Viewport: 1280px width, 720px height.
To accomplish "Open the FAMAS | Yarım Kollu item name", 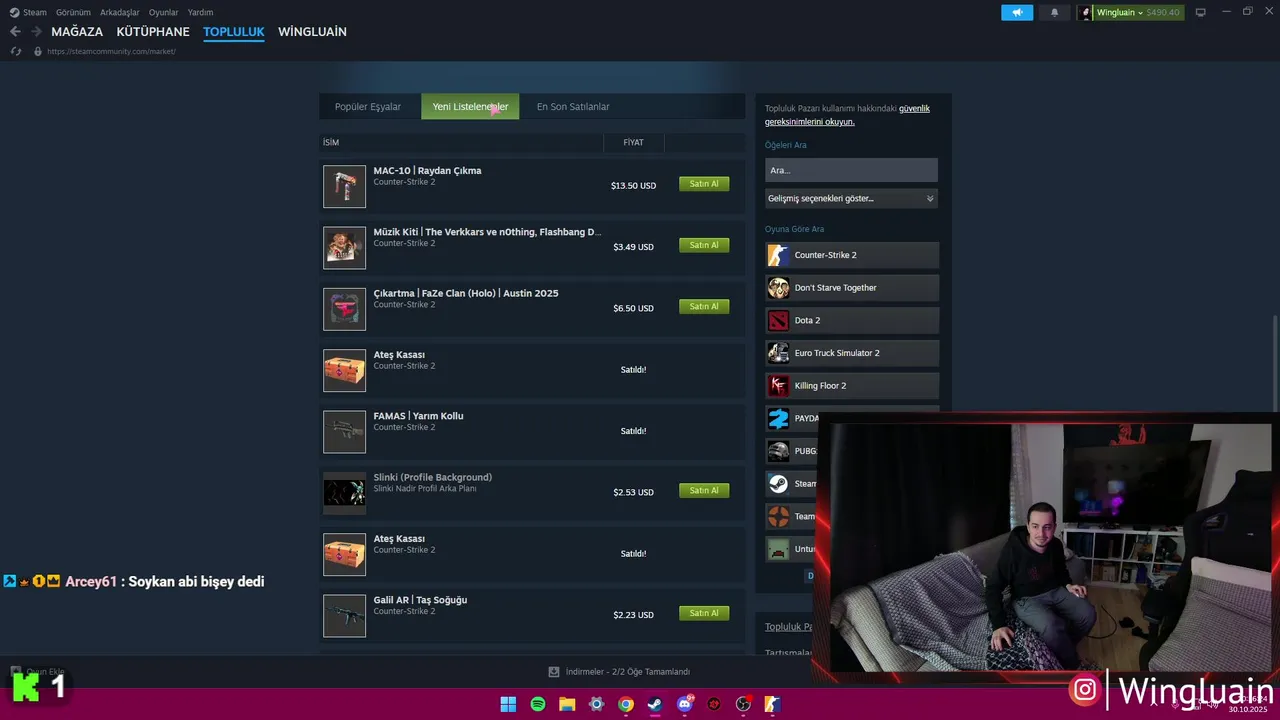I will pyautogui.click(x=418, y=416).
